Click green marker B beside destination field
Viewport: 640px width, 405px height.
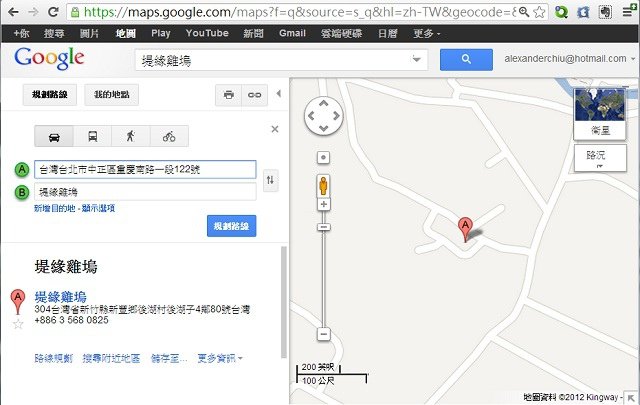point(22,192)
